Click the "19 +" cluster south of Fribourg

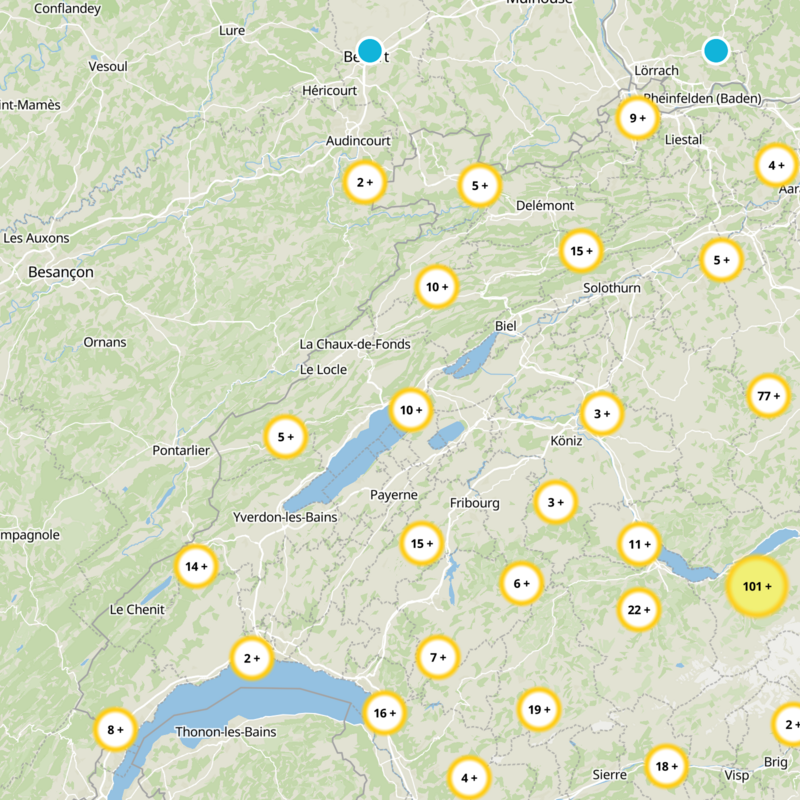(538, 707)
